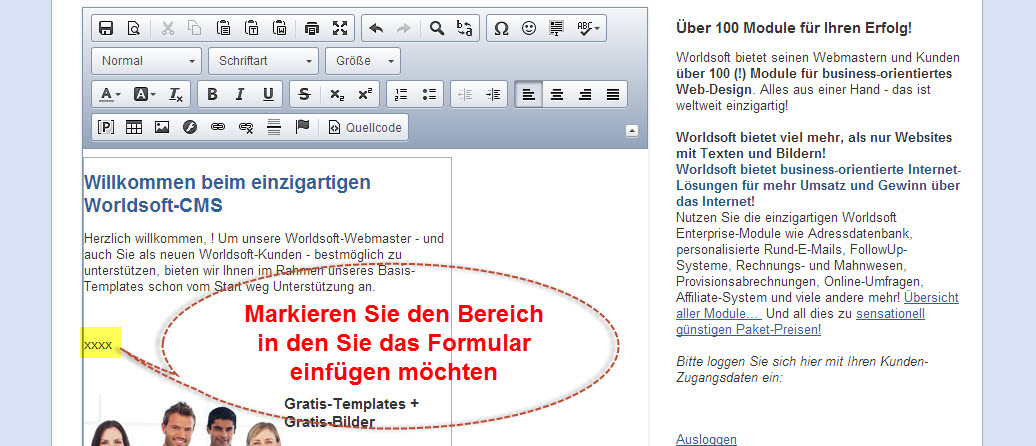Switch to Quellcode source view
This screenshot has width=1036, height=446.
[365, 128]
